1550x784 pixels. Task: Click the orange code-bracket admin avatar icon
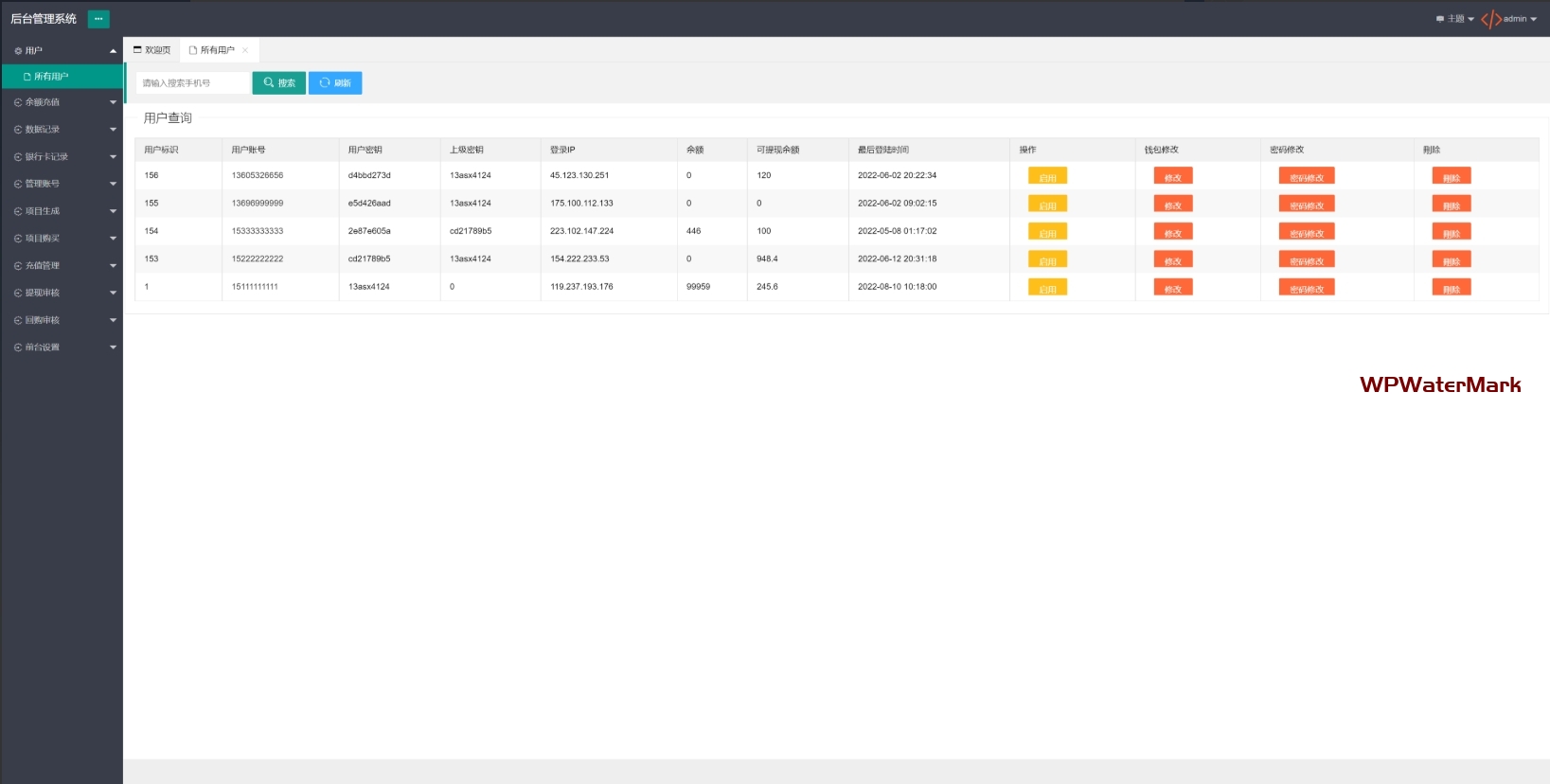click(1490, 19)
